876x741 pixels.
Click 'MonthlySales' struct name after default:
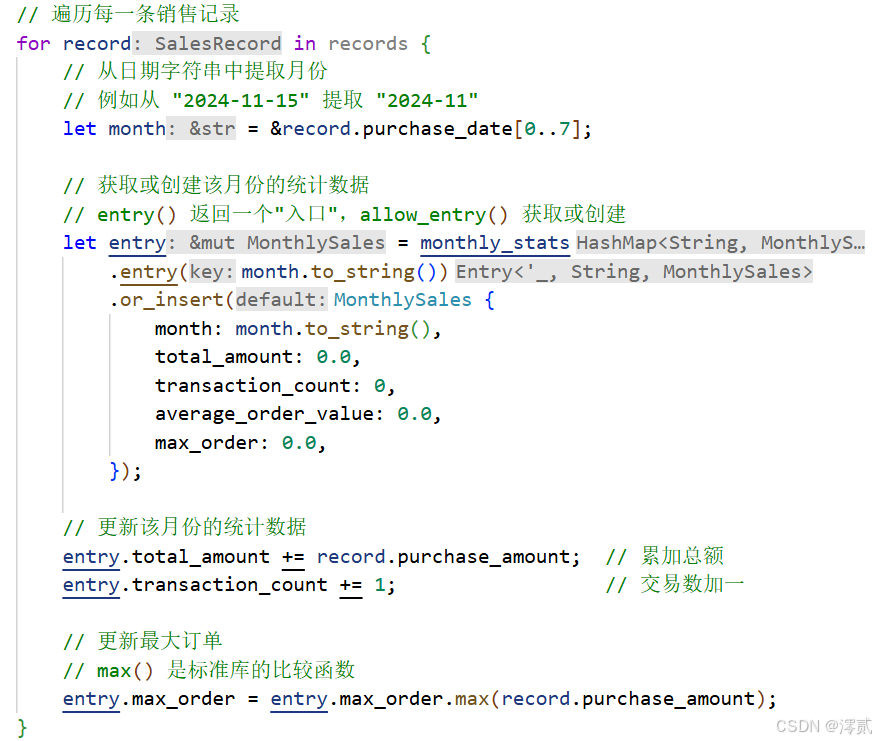pos(403,301)
